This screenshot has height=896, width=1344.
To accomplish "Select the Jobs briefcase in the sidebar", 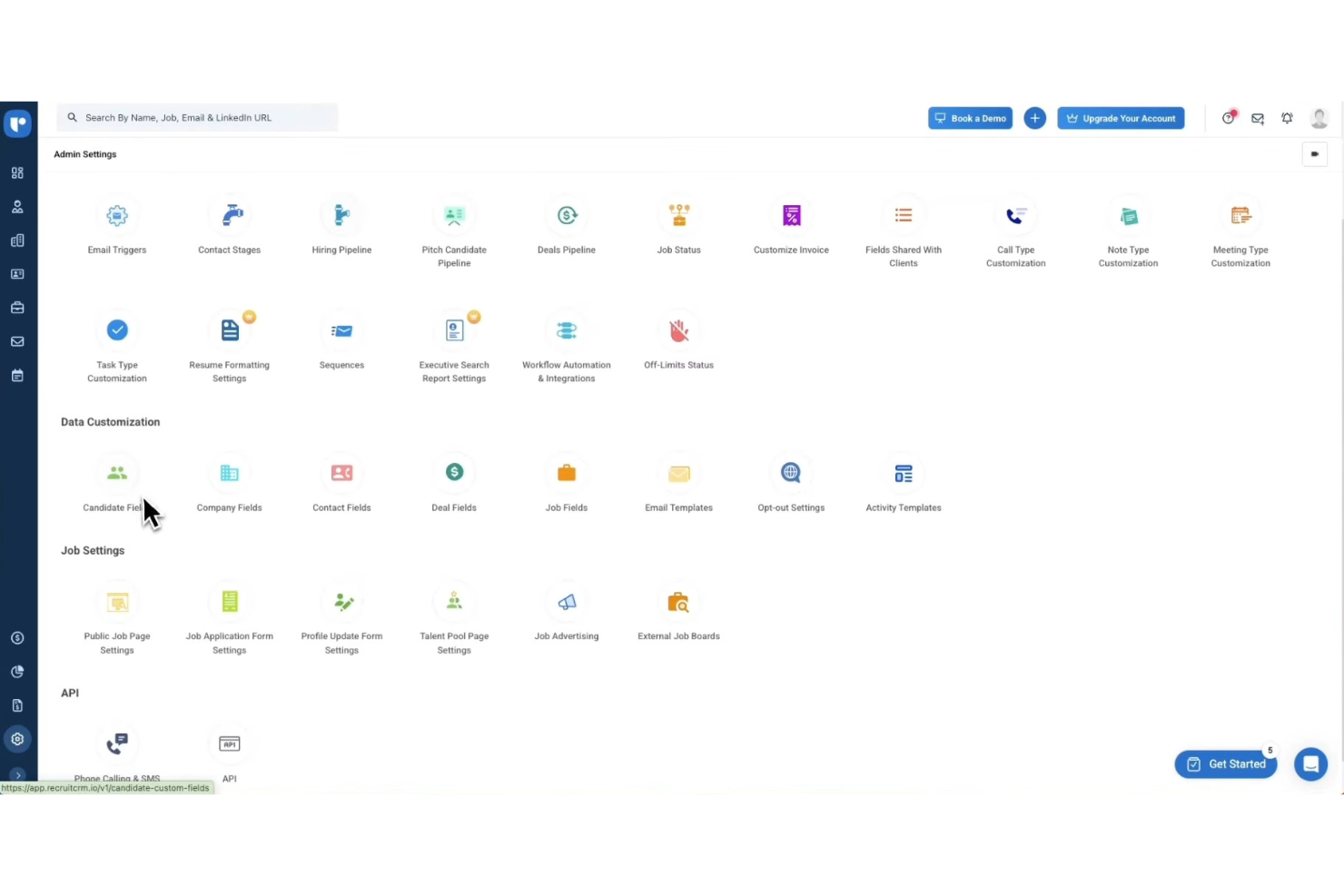I will point(17,307).
